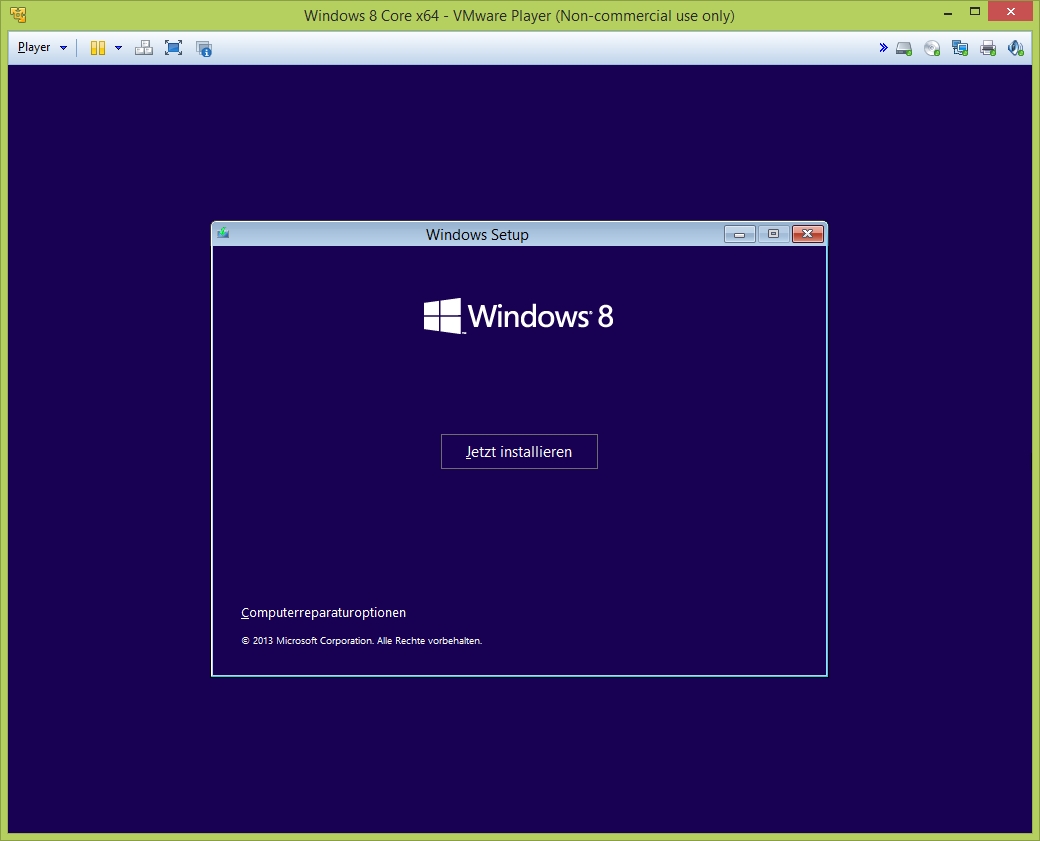Maximize the VMware Player window
1040x841 pixels.
coord(974,12)
